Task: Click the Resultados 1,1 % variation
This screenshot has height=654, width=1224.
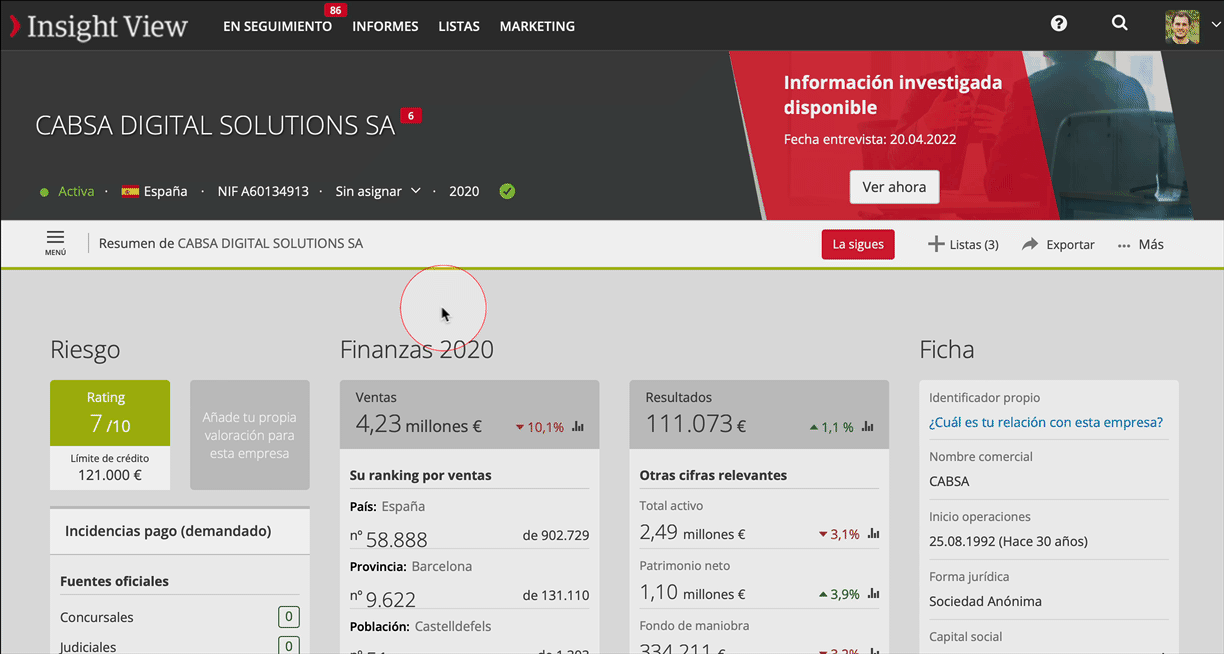Action: [x=832, y=427]
